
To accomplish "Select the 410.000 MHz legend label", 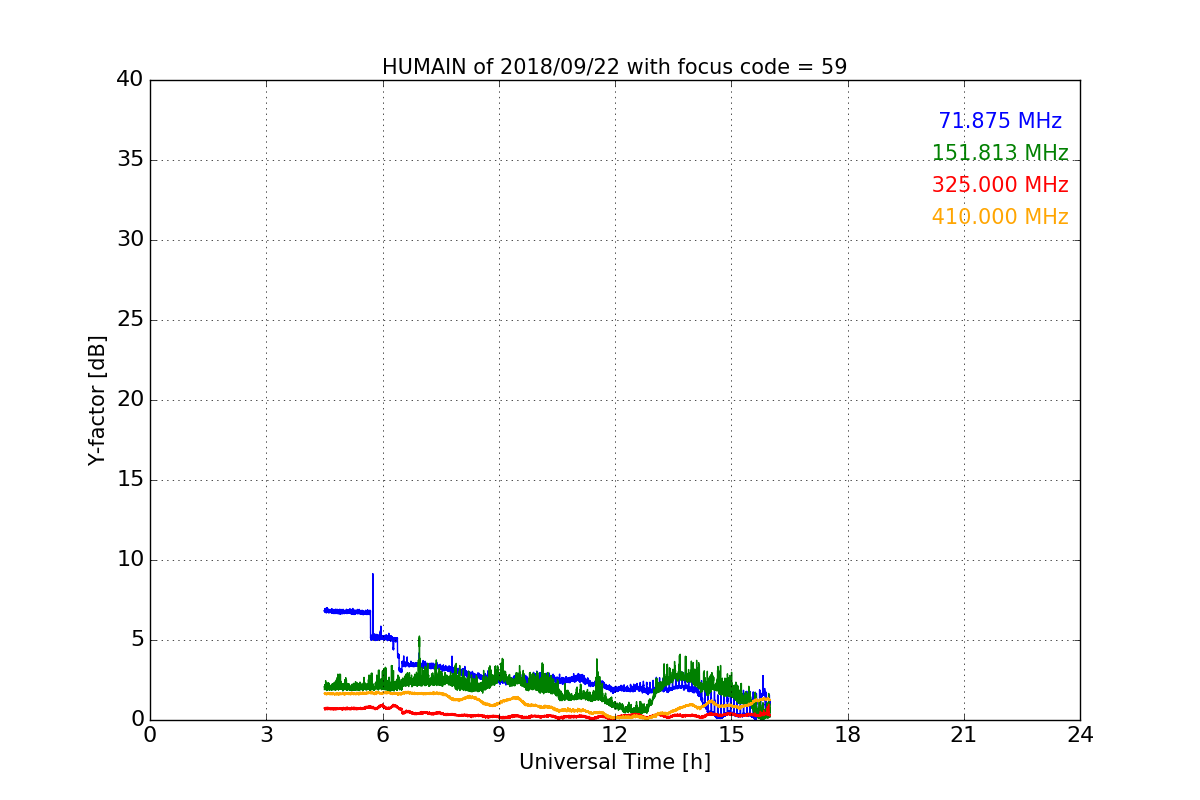I will (x=1000, y=217).
